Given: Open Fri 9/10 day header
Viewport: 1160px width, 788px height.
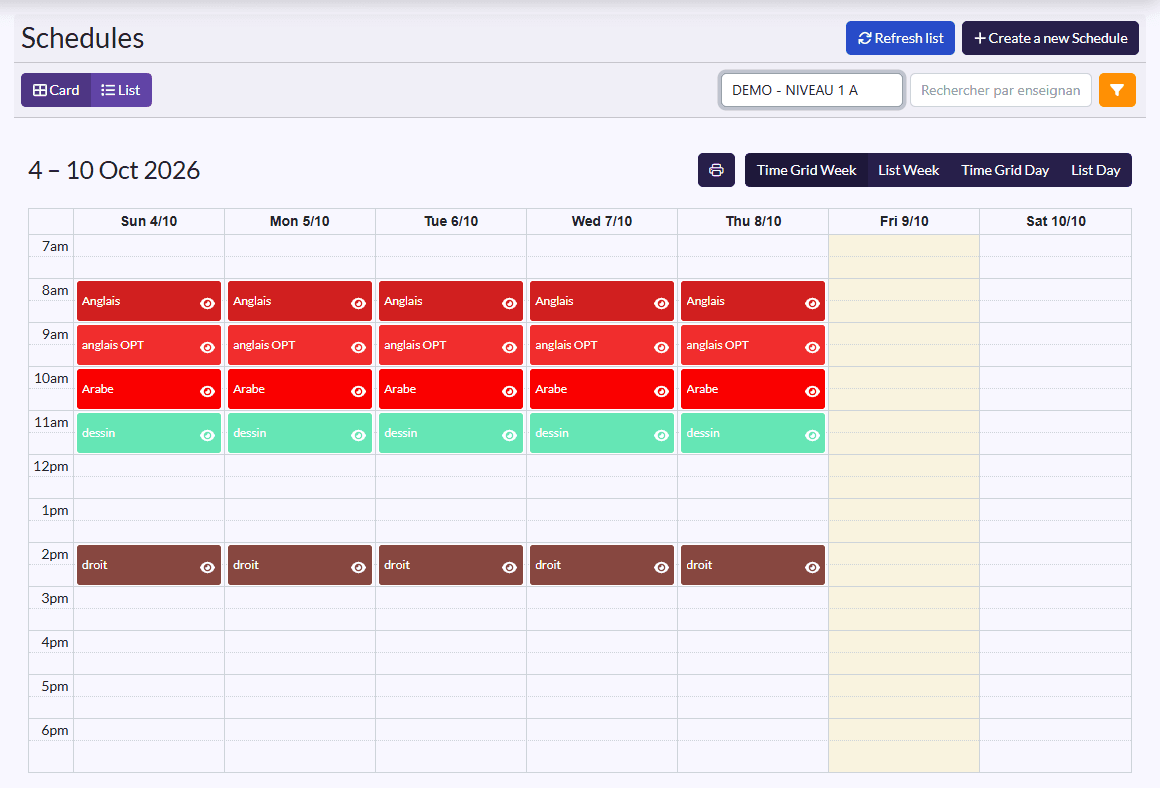Looking at the screenshot, I should (x=904, y=221).
